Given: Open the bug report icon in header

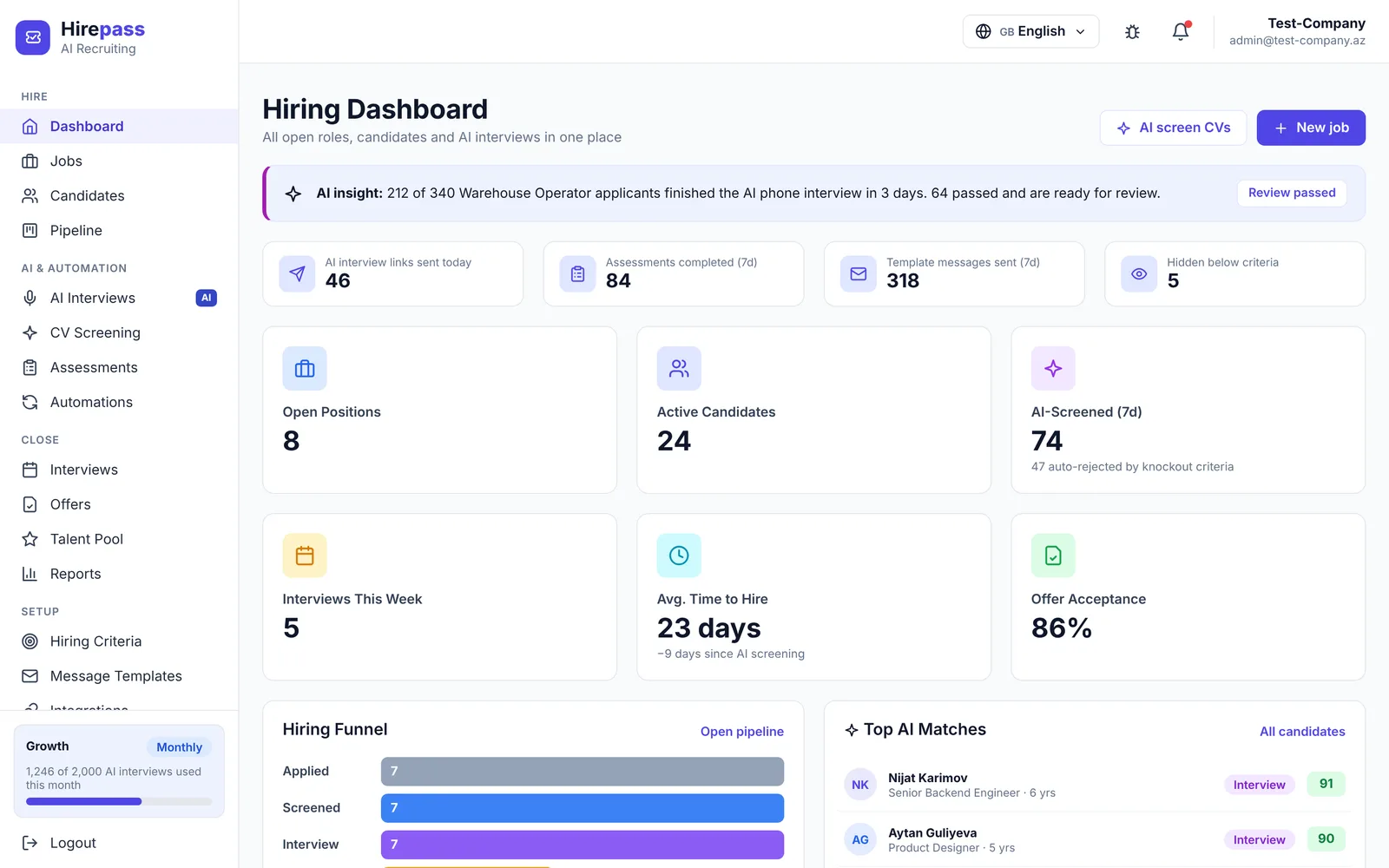Looking at the screenshot, I should 1132,32.
